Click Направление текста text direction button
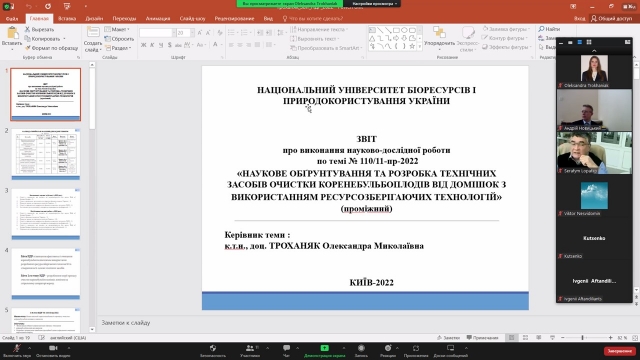The width and height of the screenshot is (640, 360). click(x=319, y=29)
